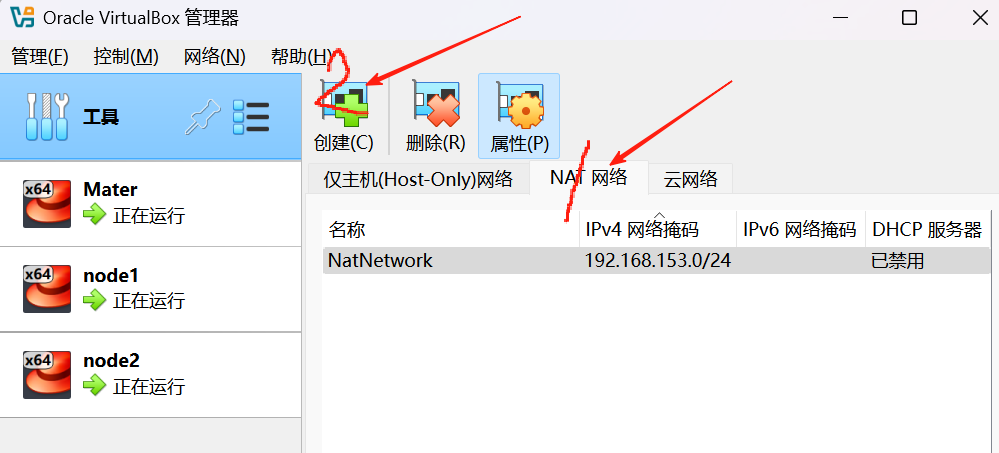Click the Tools wrench icon

(46, 117)
